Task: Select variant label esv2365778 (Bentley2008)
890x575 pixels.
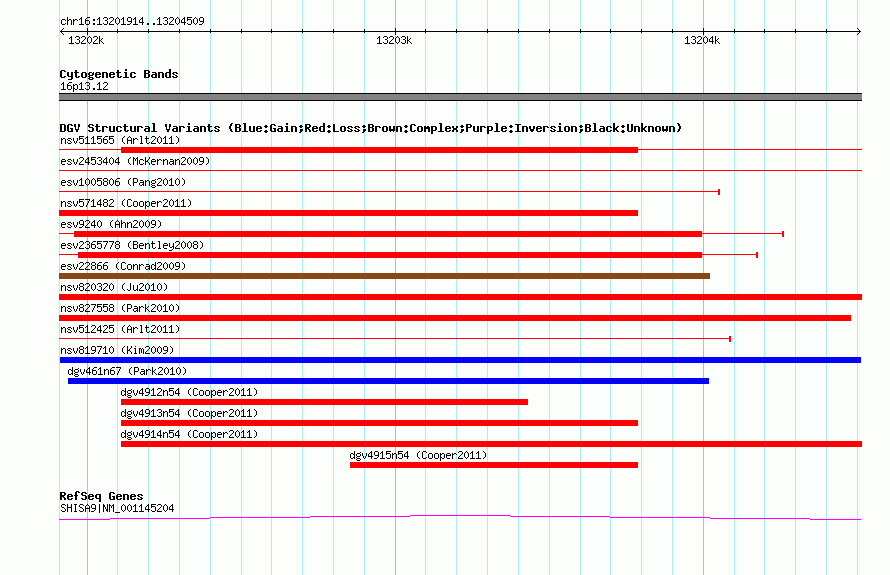Action: click(x=132, y=245)
